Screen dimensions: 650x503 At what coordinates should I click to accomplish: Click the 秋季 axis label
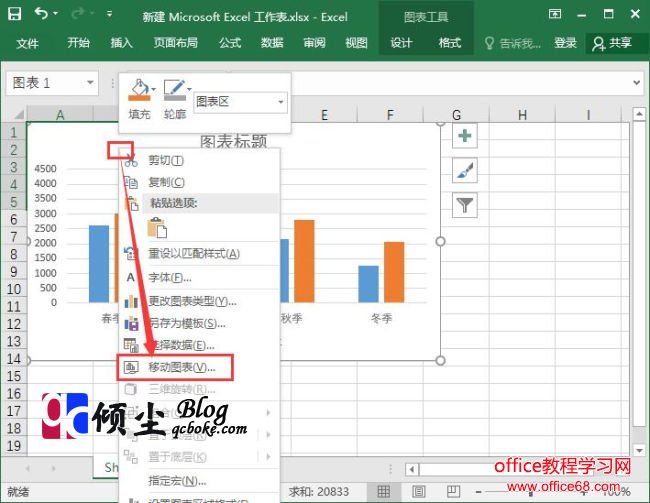292,318
